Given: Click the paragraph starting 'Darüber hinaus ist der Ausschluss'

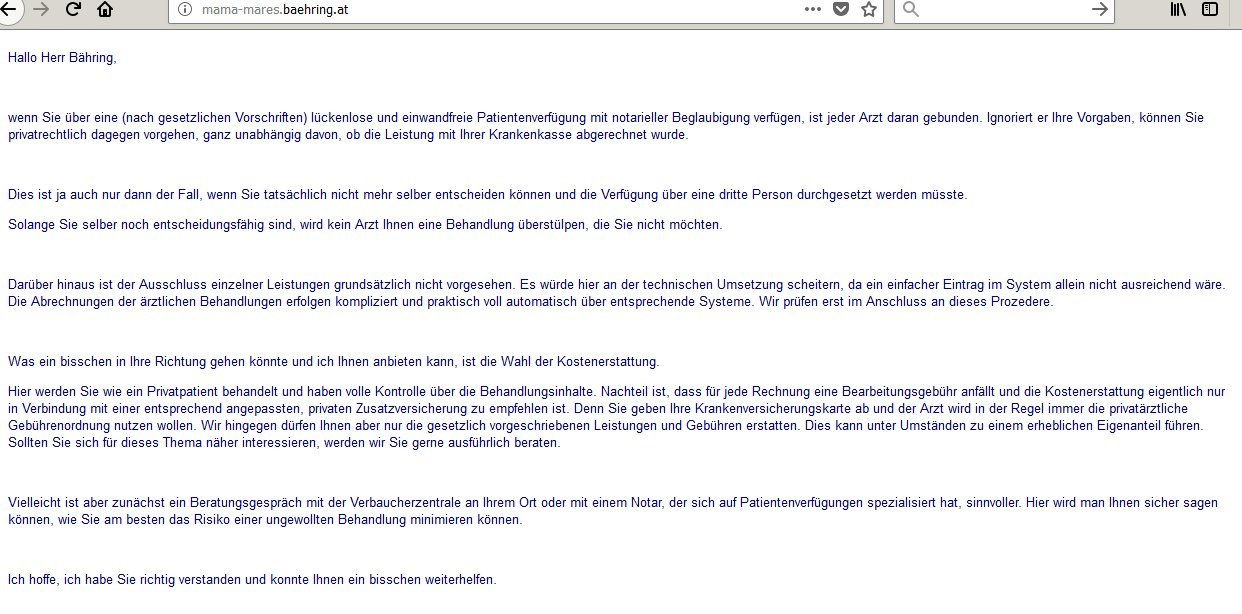Looking at the screenshot, I should click(616, 293).
